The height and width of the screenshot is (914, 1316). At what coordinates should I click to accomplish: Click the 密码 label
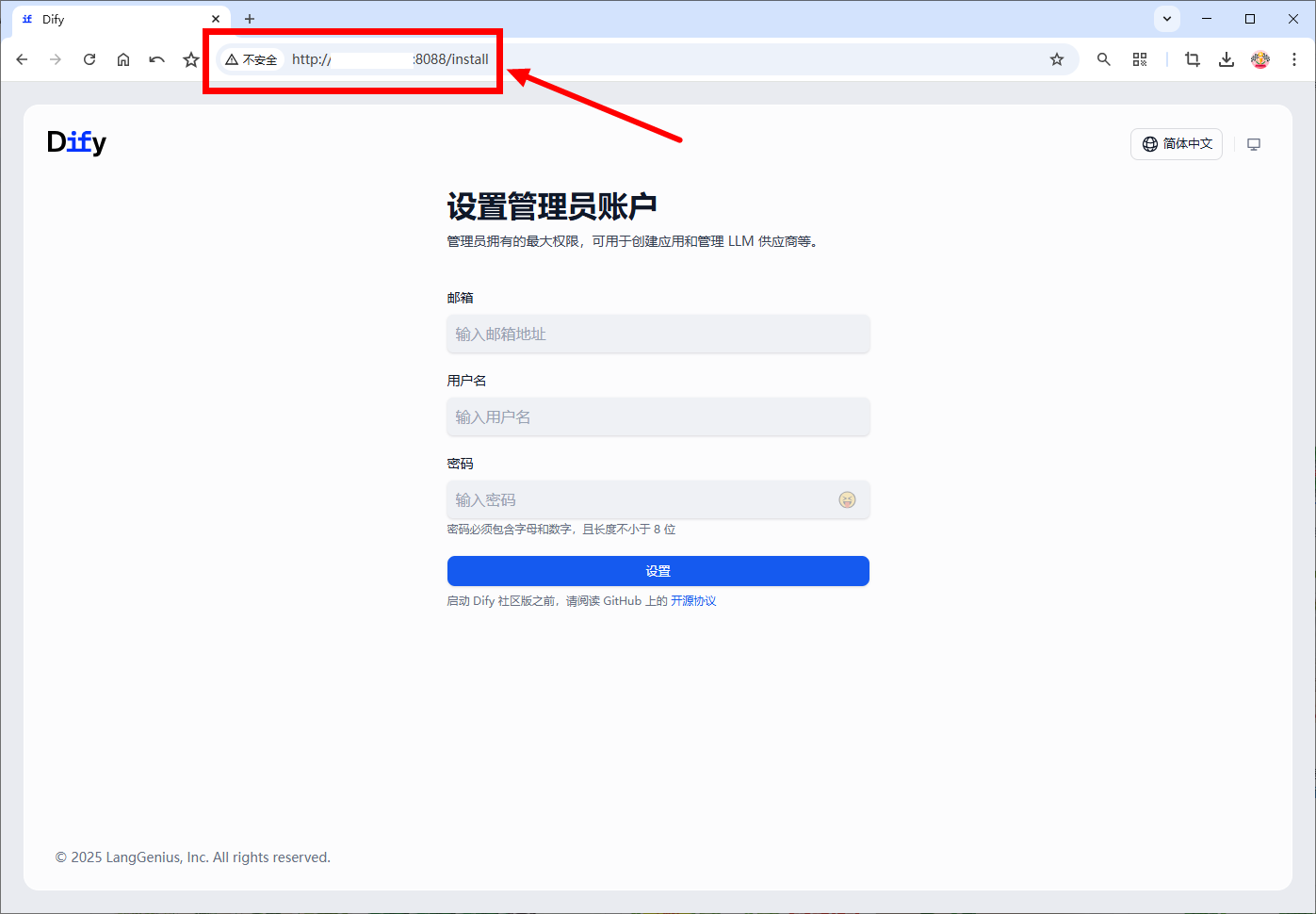pos(461,464)
